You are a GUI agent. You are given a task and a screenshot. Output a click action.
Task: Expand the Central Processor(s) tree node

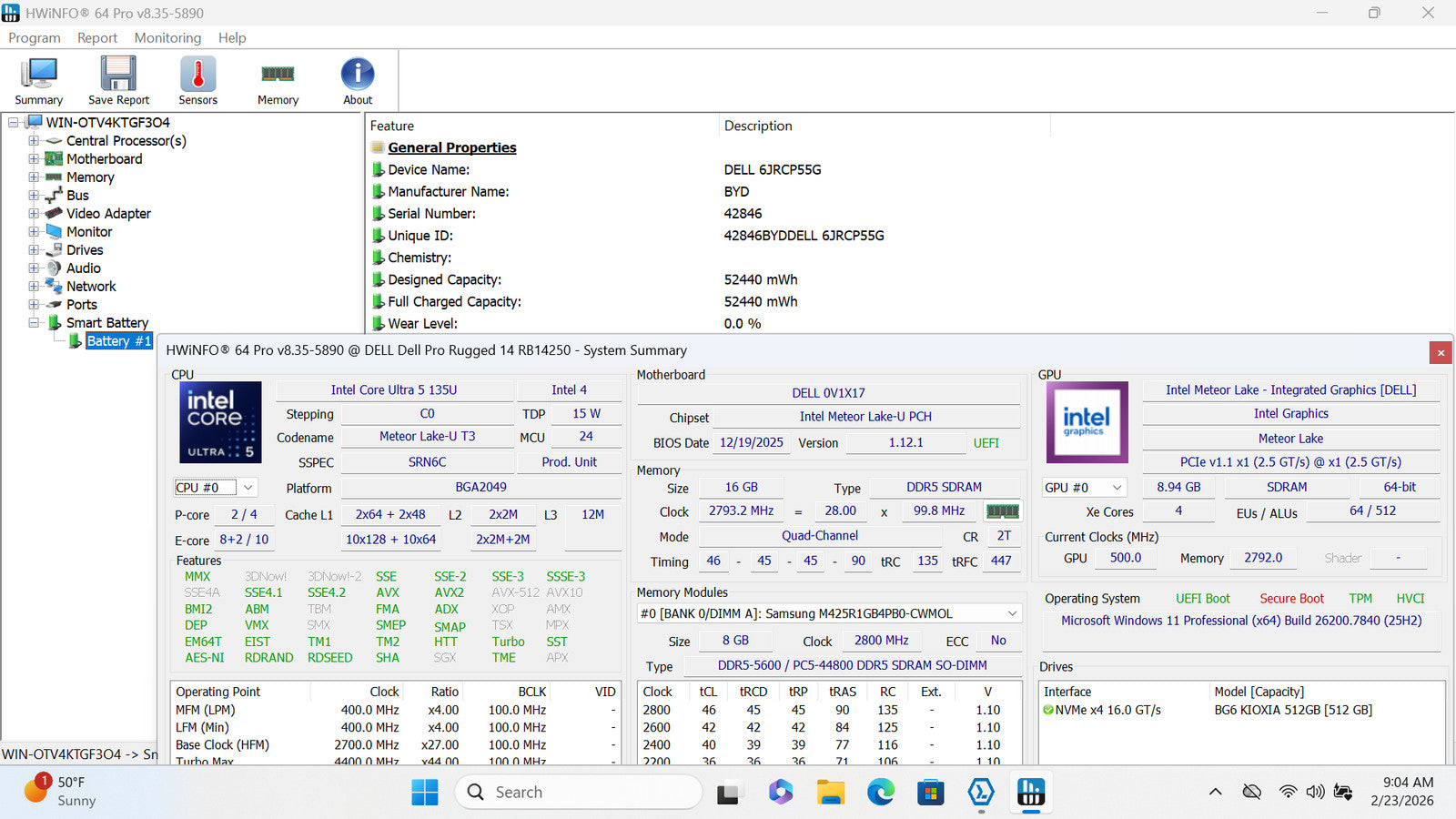[34, 141]
